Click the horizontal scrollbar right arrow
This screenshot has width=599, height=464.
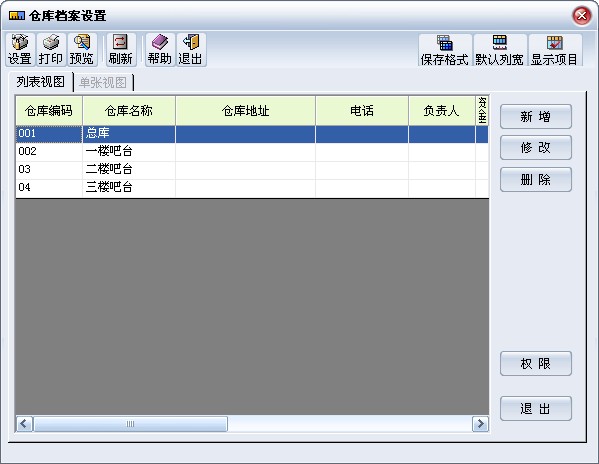pyautogui.click(x=480, y=424)
